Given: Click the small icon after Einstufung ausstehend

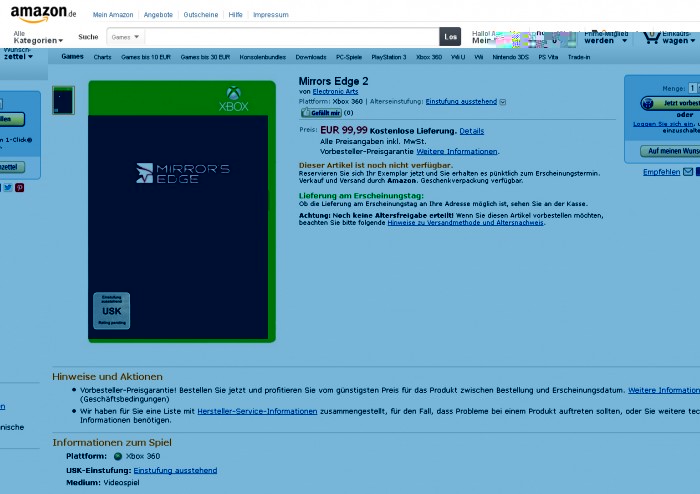Looking at the screenshot, I should click(x=503, y=101).
